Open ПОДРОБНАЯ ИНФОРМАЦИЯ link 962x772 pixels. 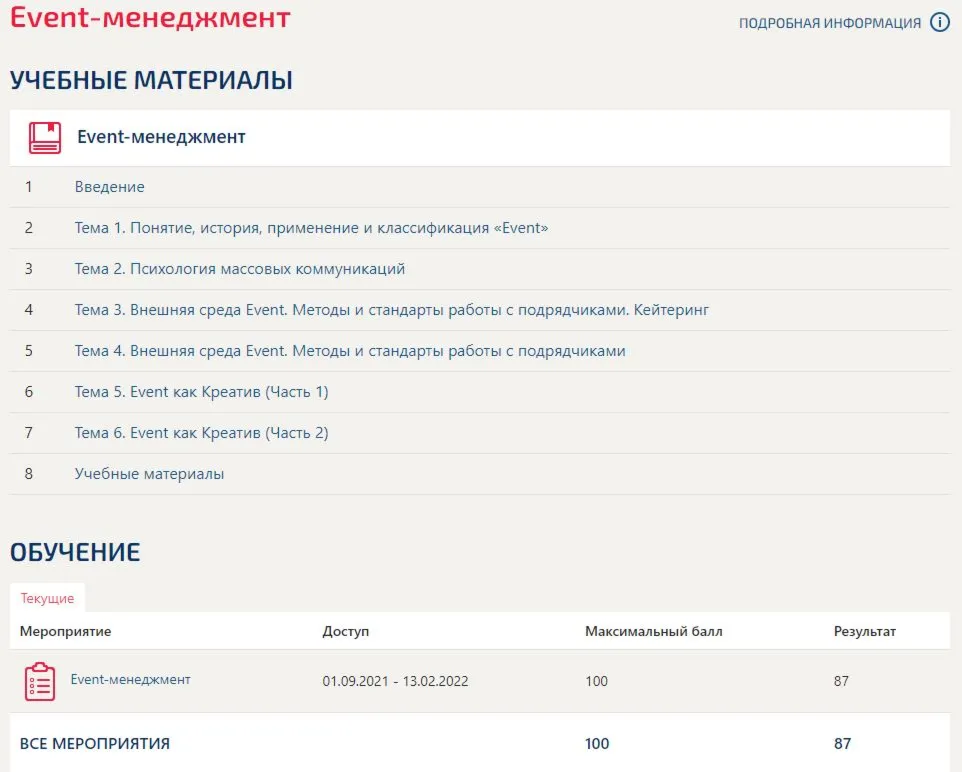829,23
